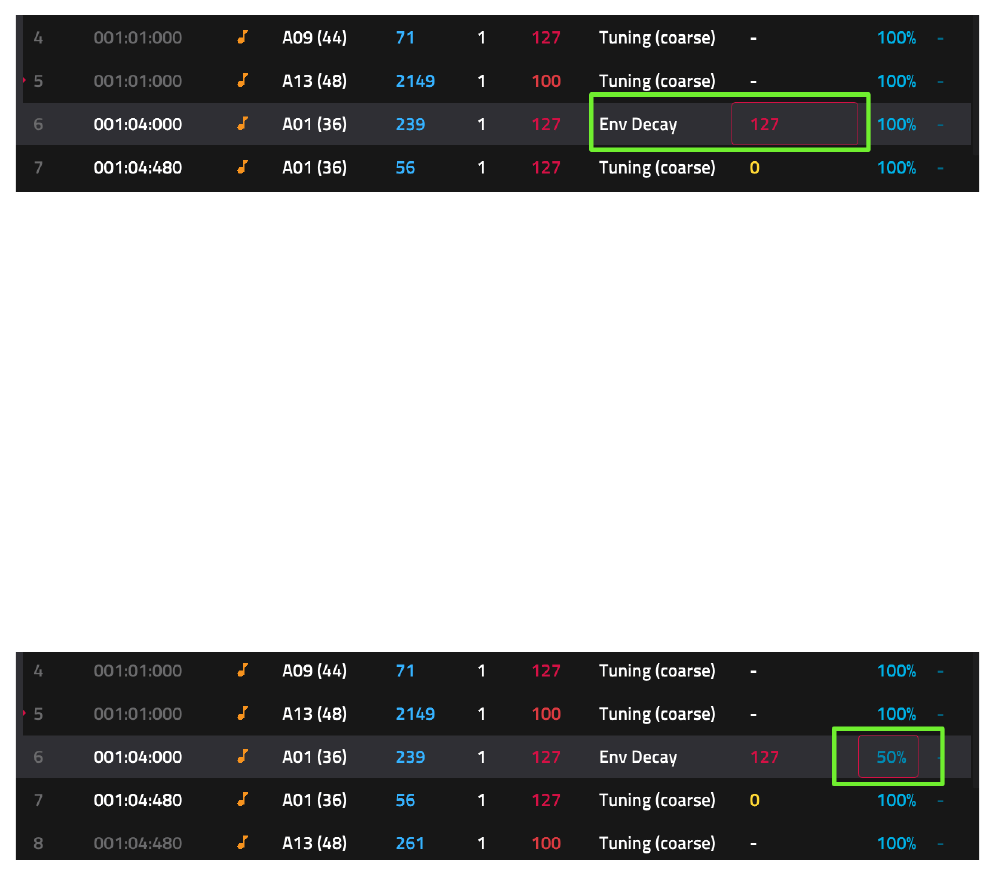Select velocity 100 on row 5 of the bottom list
The width and height of the screenshot is (996, 876).
click(x=546, y=714)
